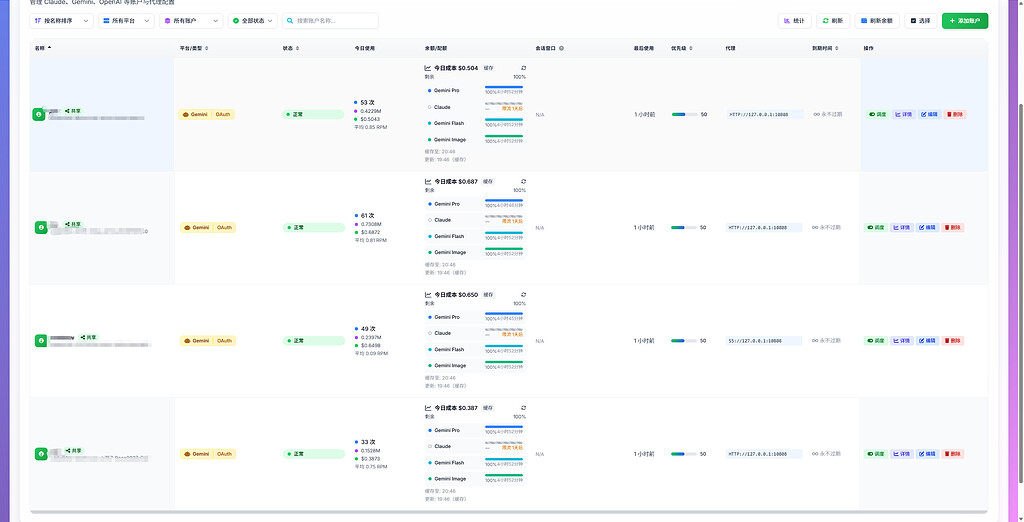Click green account icon in 61 次 row
Viewport: 1024px width, 522px height.
pyautogui.click(x=40, y=227)
